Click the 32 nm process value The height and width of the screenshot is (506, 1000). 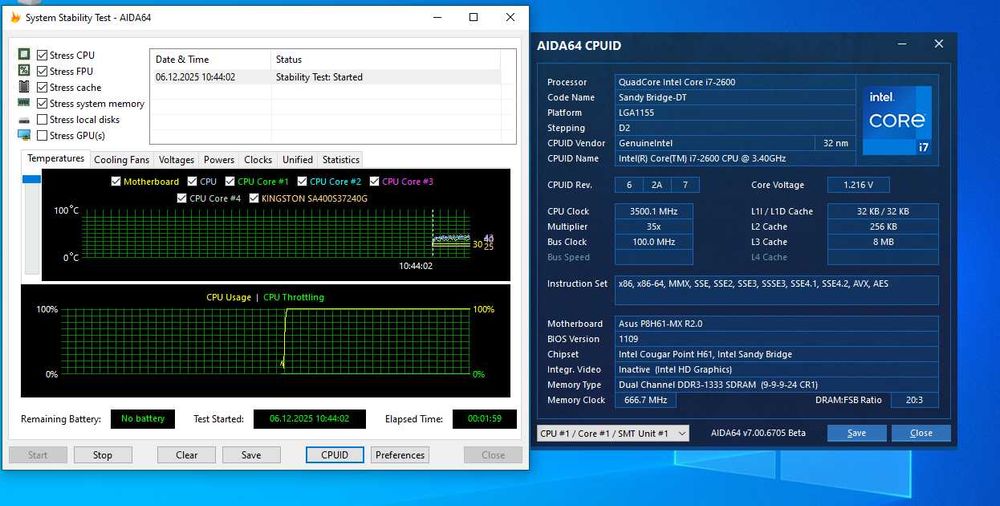coord(835,143)
